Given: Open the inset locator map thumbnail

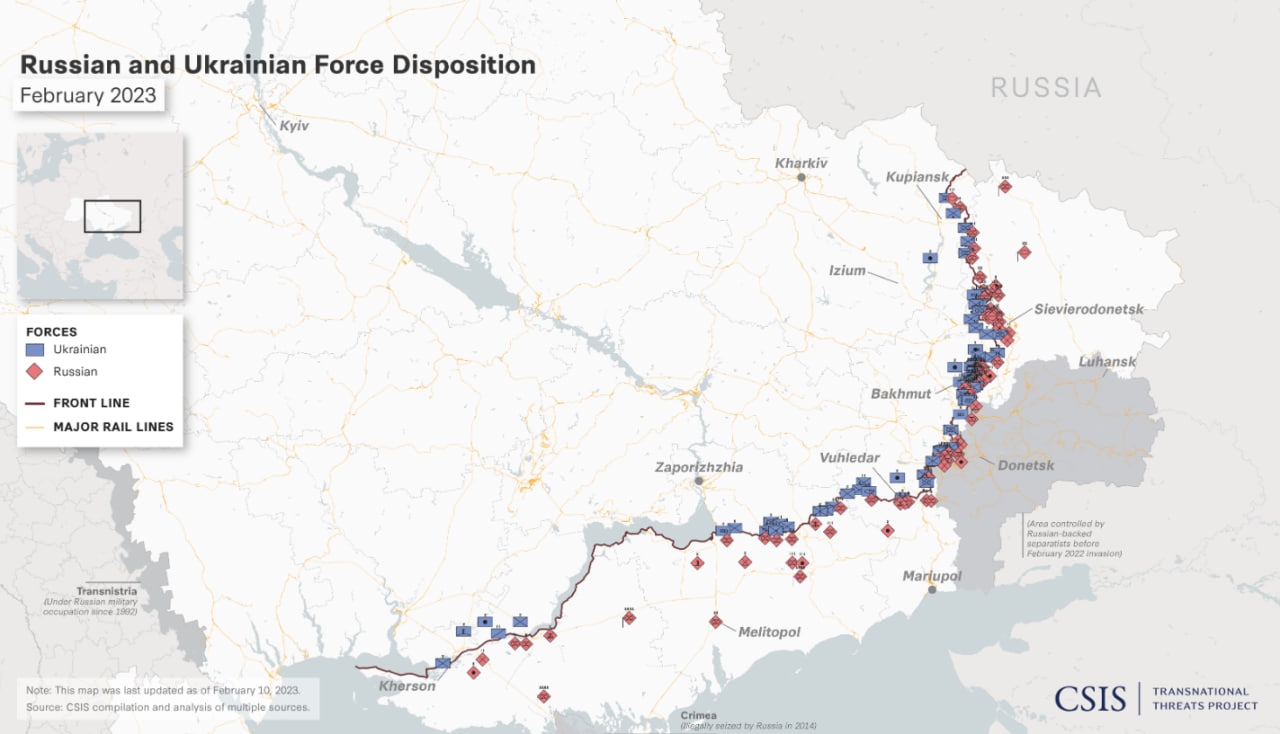Looking at the screenshot, I should coord(100,216).
